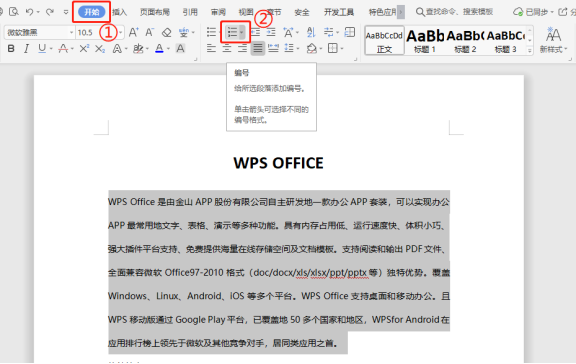Image resolution: width=576 pixels, height=364 pixels.
Task: Open the font color dropdown arrow
Action: coord(168,48)
